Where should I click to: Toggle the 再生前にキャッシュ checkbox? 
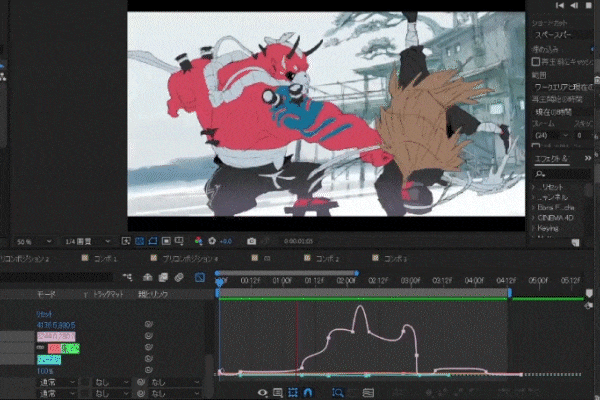536,61
